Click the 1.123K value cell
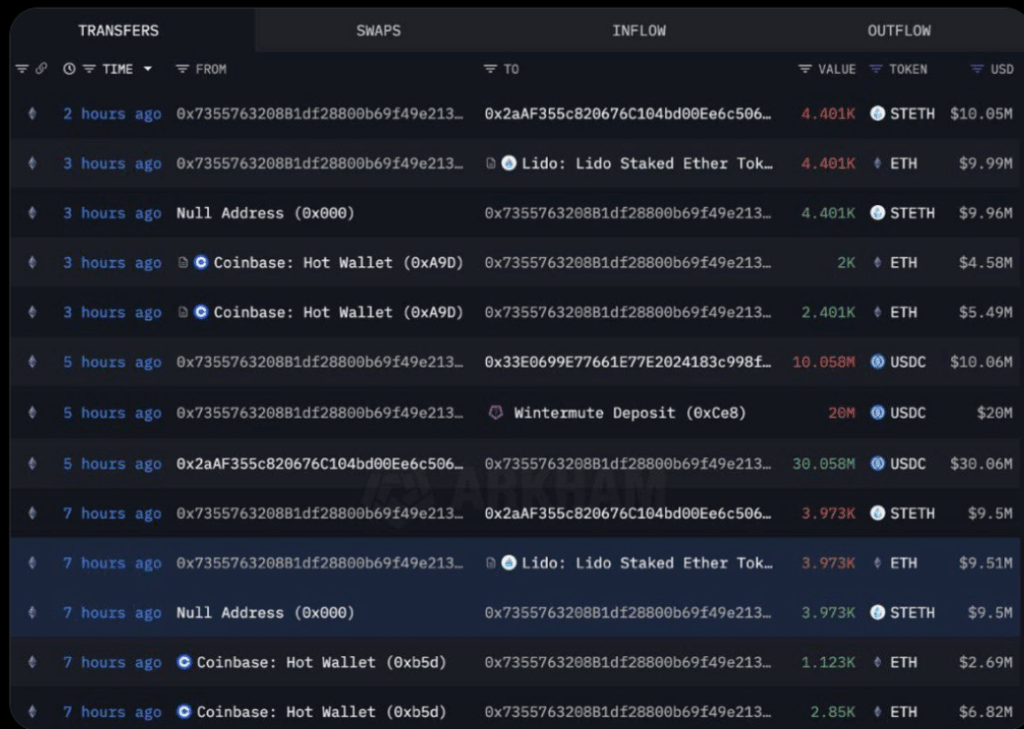This screenshot has height=729, width=1024. (828, 662)
